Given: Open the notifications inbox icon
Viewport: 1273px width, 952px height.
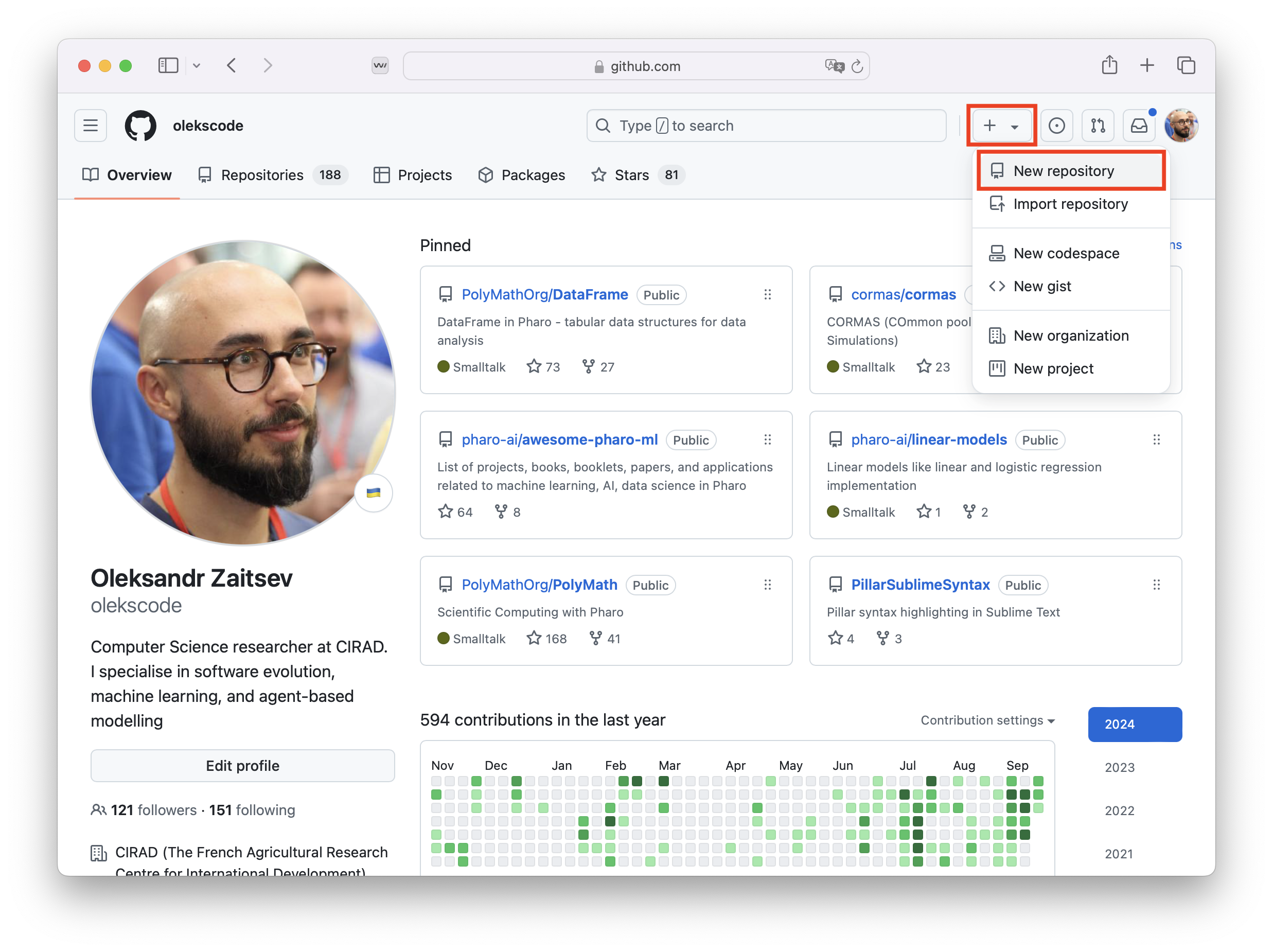Looking at the screenshot, I should (1139, 126).
